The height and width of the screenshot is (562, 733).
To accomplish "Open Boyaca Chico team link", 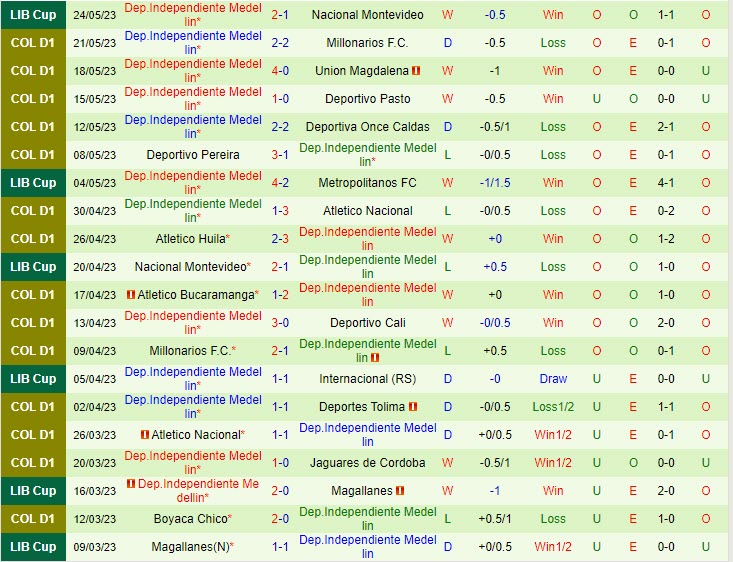I will pos(190,519).
